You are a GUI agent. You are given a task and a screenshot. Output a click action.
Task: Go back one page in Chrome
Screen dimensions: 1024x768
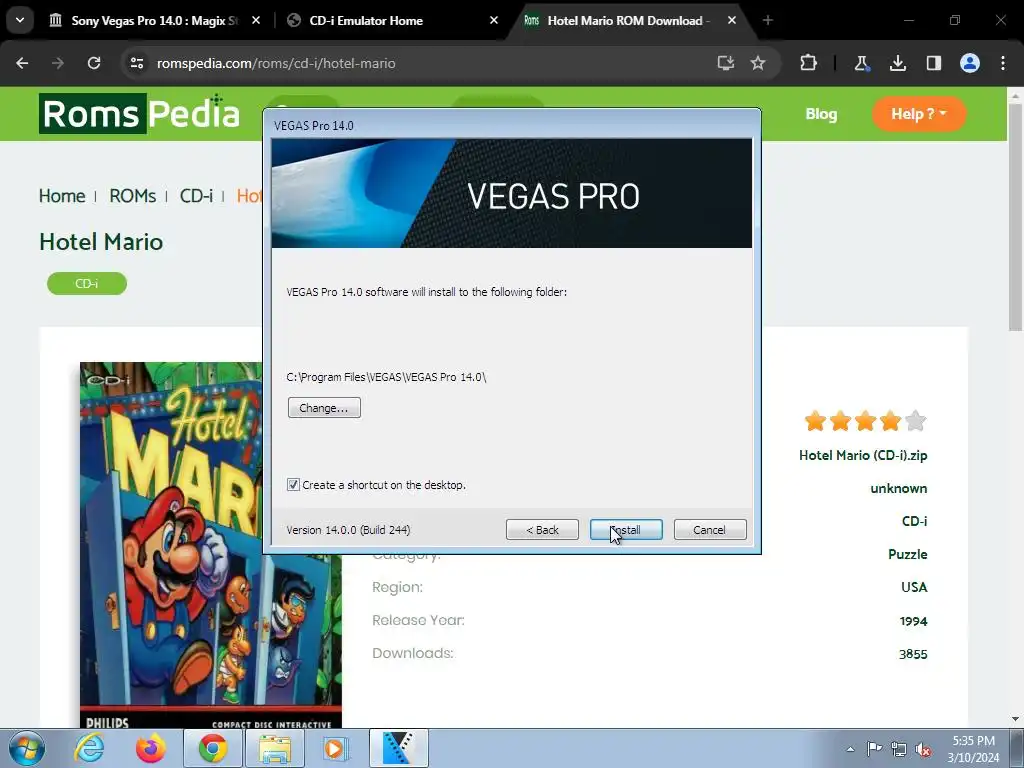pos(22,63)
